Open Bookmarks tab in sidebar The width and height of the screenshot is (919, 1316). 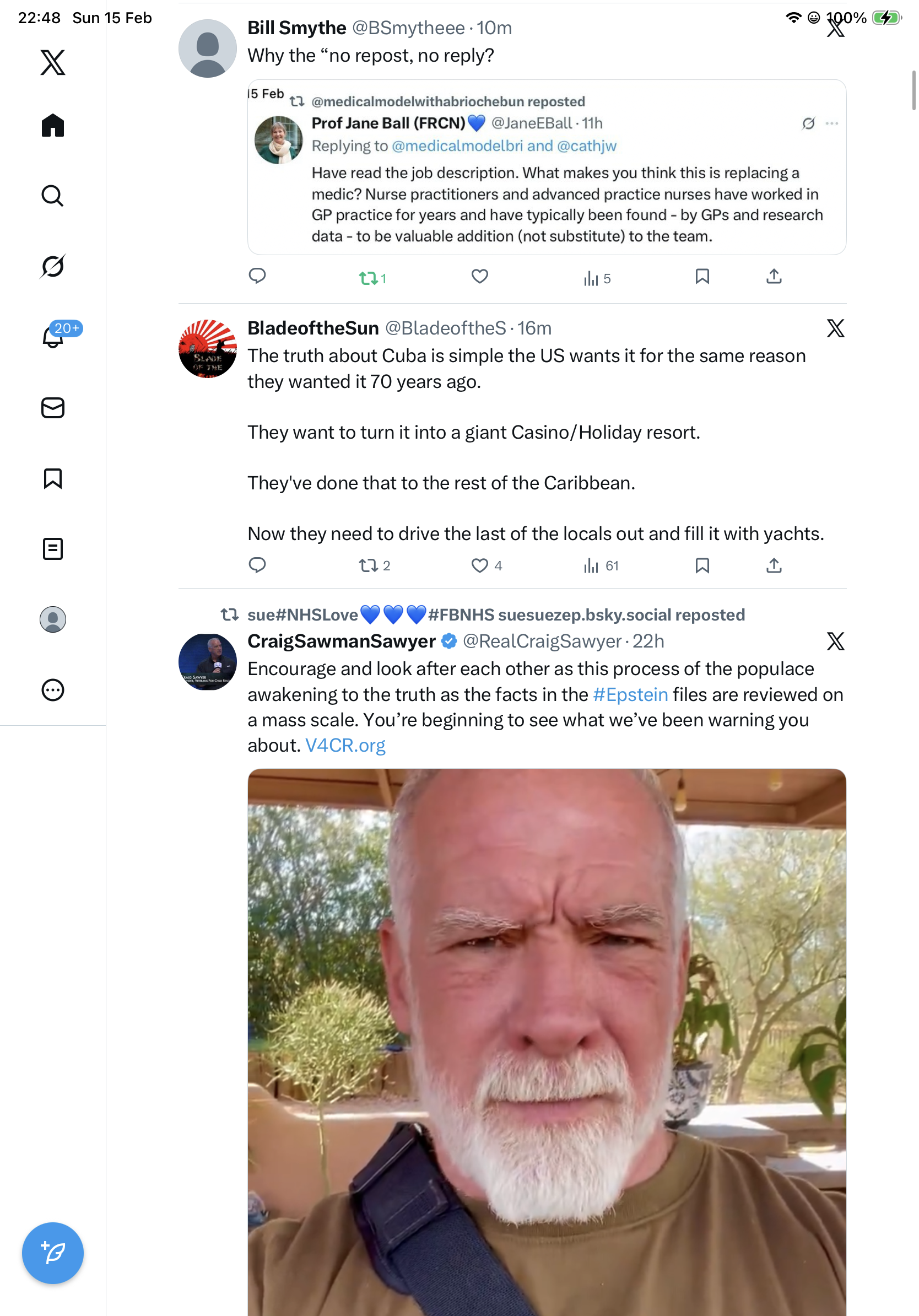click(x=53, y=478)
